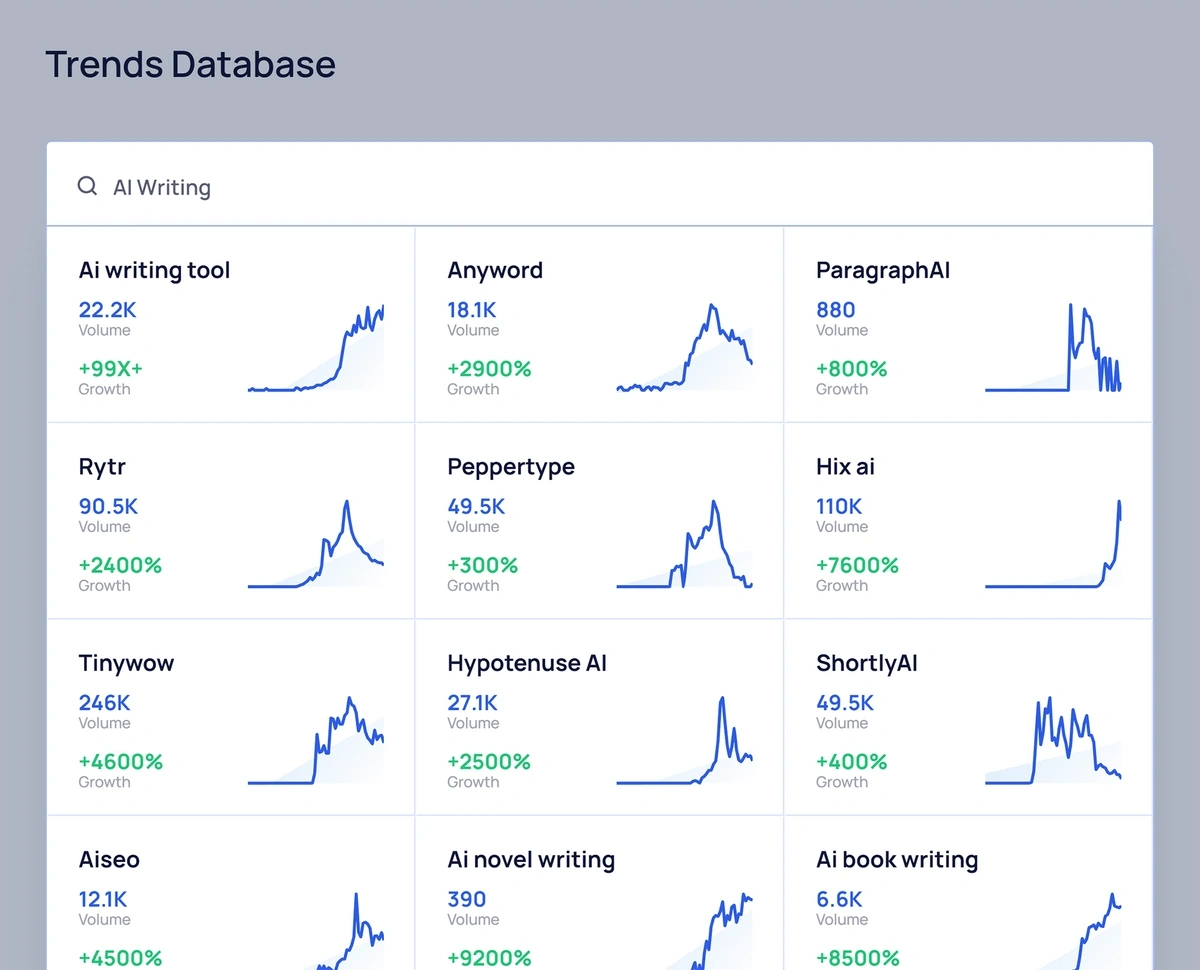Click the +800% growth value
1200x970 pixels.
(852, 369)
